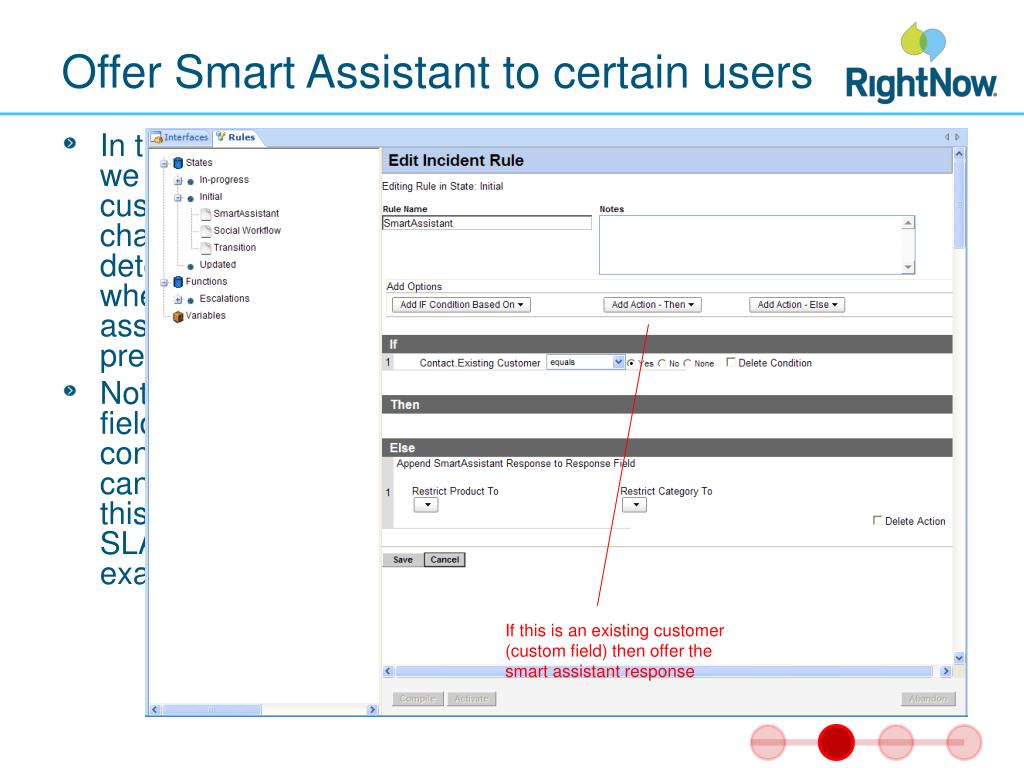Click the tree panel scrollbar right arrow
Screen dimensions: 1024x768
[x=372, y=710]
